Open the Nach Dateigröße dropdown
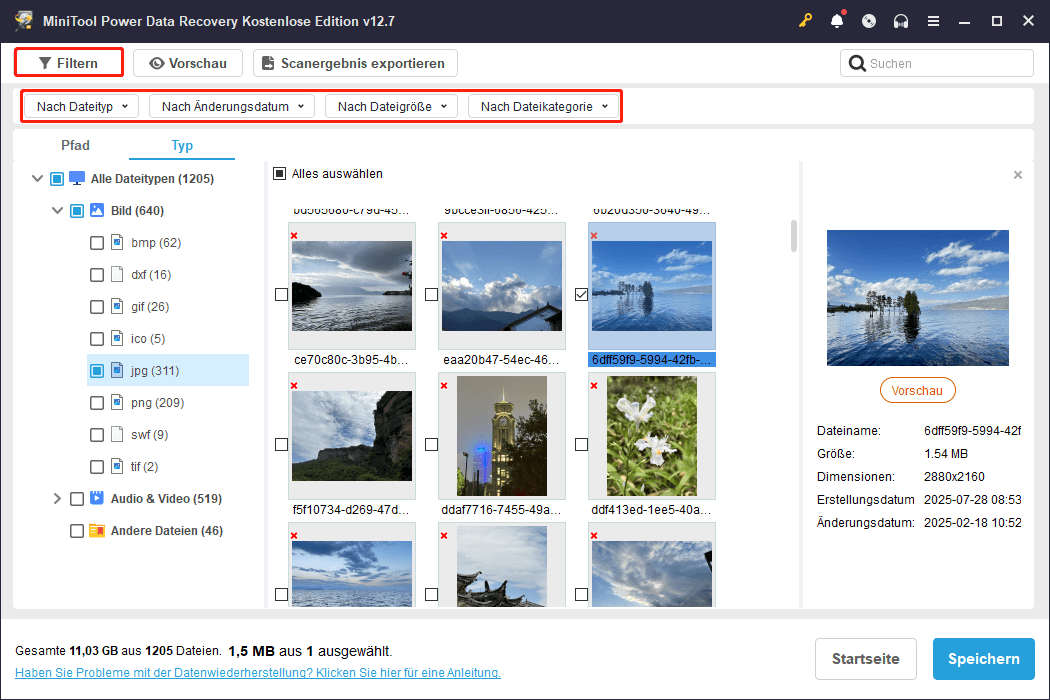The image size is (1050, 700). point(391,106)
